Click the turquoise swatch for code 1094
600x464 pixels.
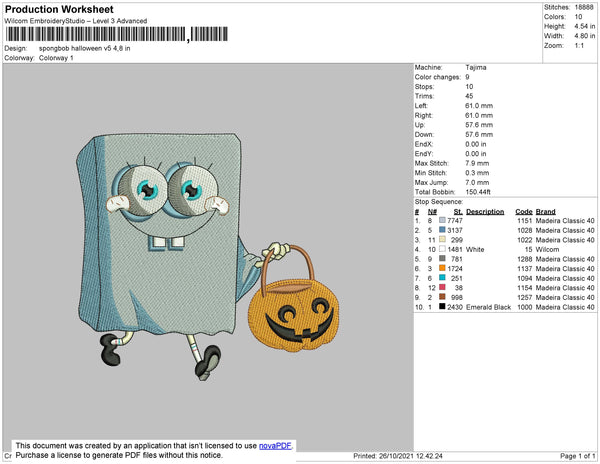pyautogui.click(x=442, y=278)
